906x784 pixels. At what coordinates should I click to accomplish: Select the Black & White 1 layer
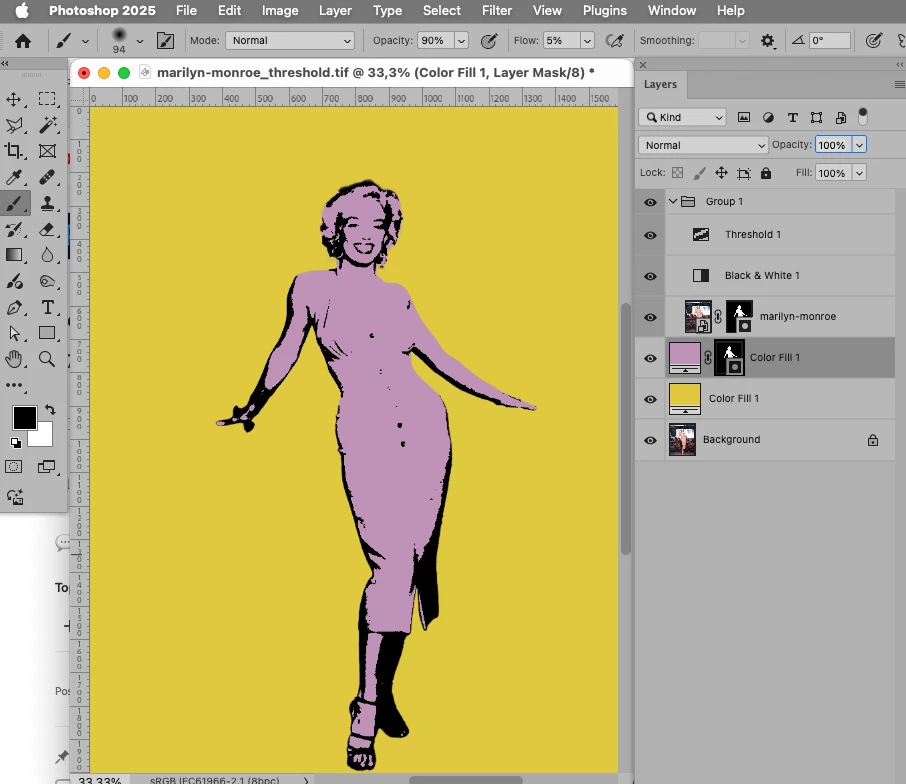pyautogui.click(x=762, y=276)
